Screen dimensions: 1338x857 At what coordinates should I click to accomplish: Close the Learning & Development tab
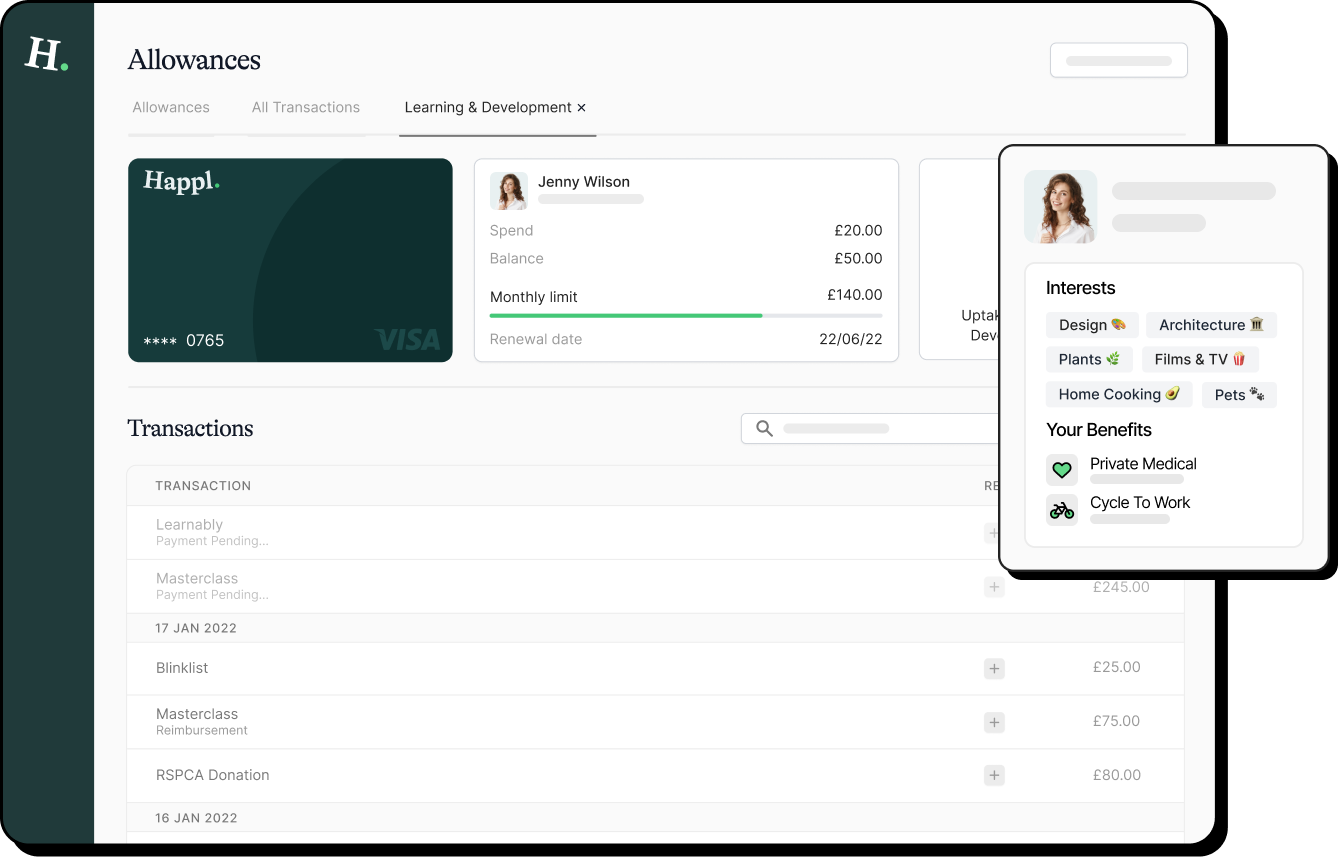click(x=581, y=106)
